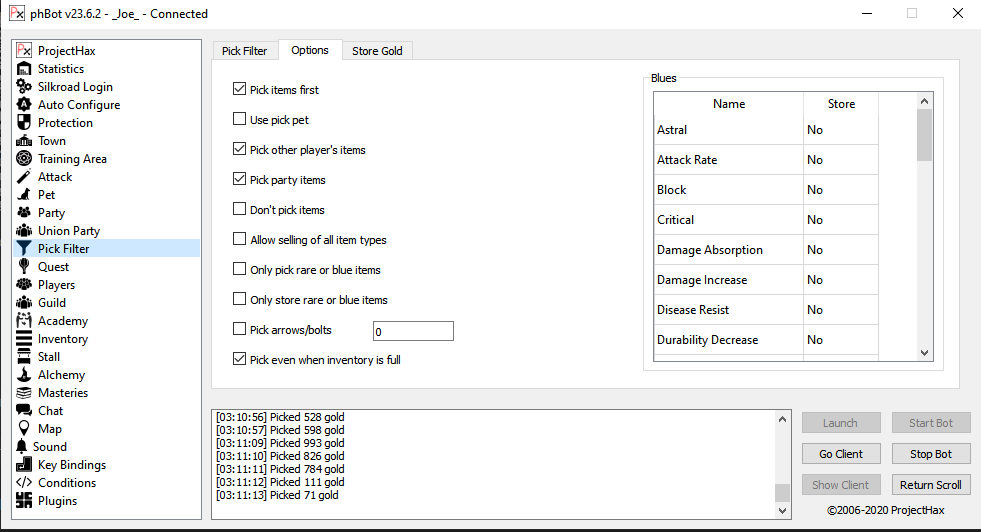Uncheck Pick items first checkbox
The width and height of the screenshot is (981, 532).
click(x=239, y=90)
